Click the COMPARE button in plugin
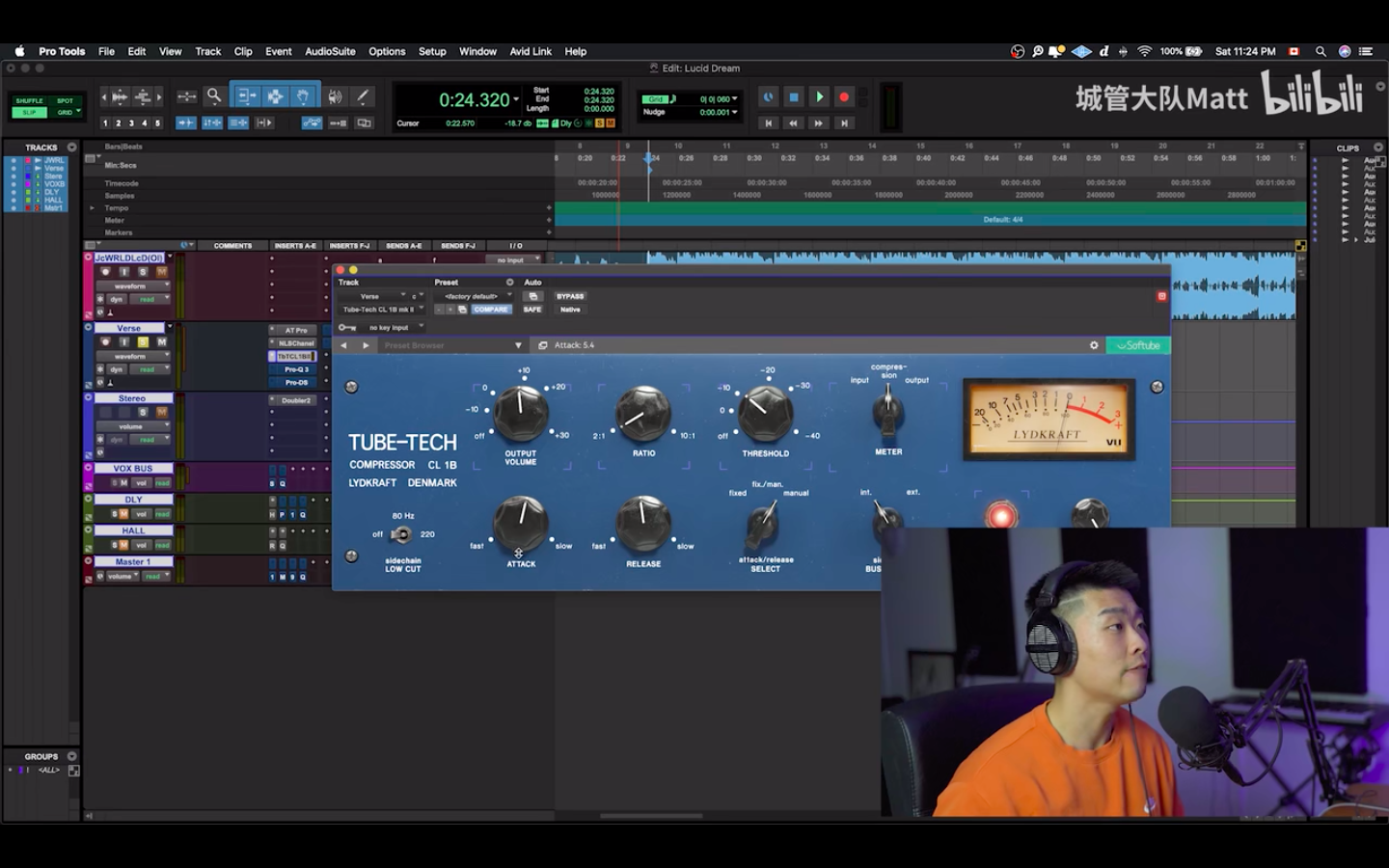The height and width of the screenshot is (868, 1389). (x=491, y=310)
